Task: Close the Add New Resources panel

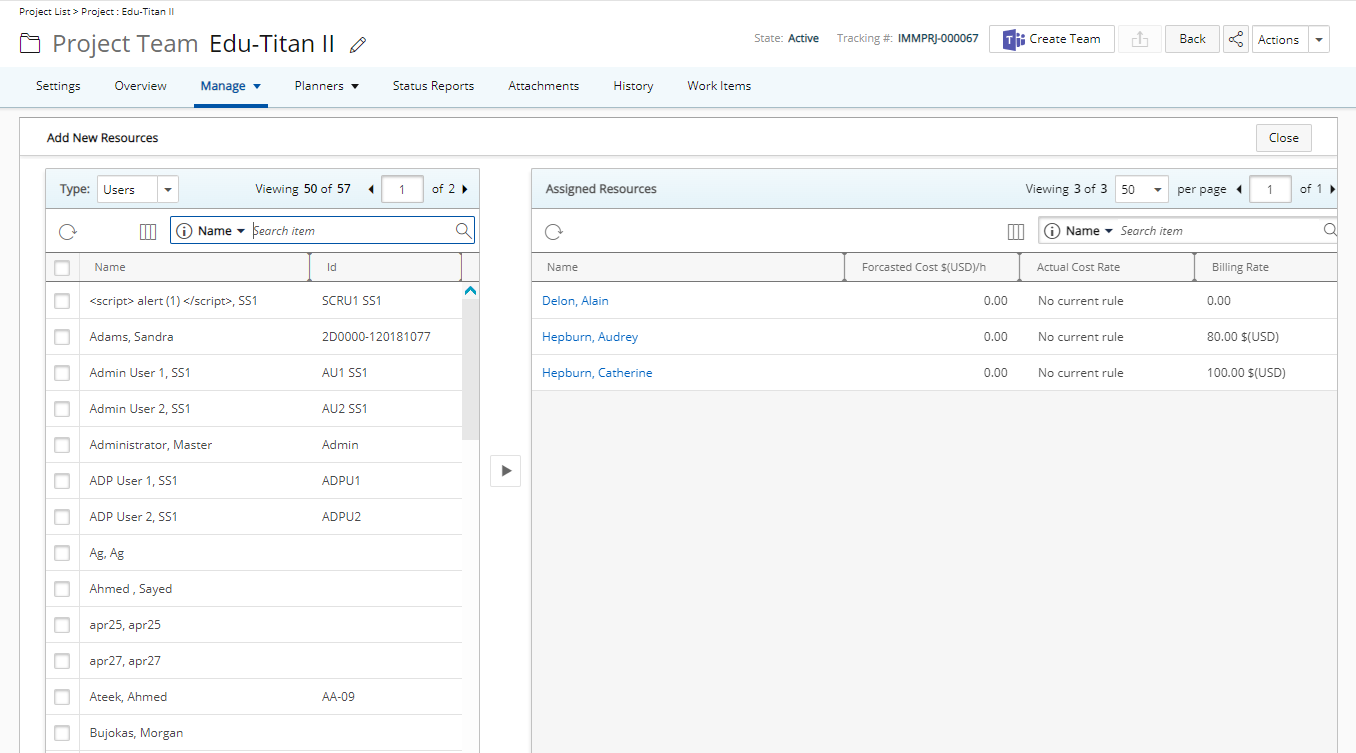Action: pyautogui.click(x=1283, y=138)
